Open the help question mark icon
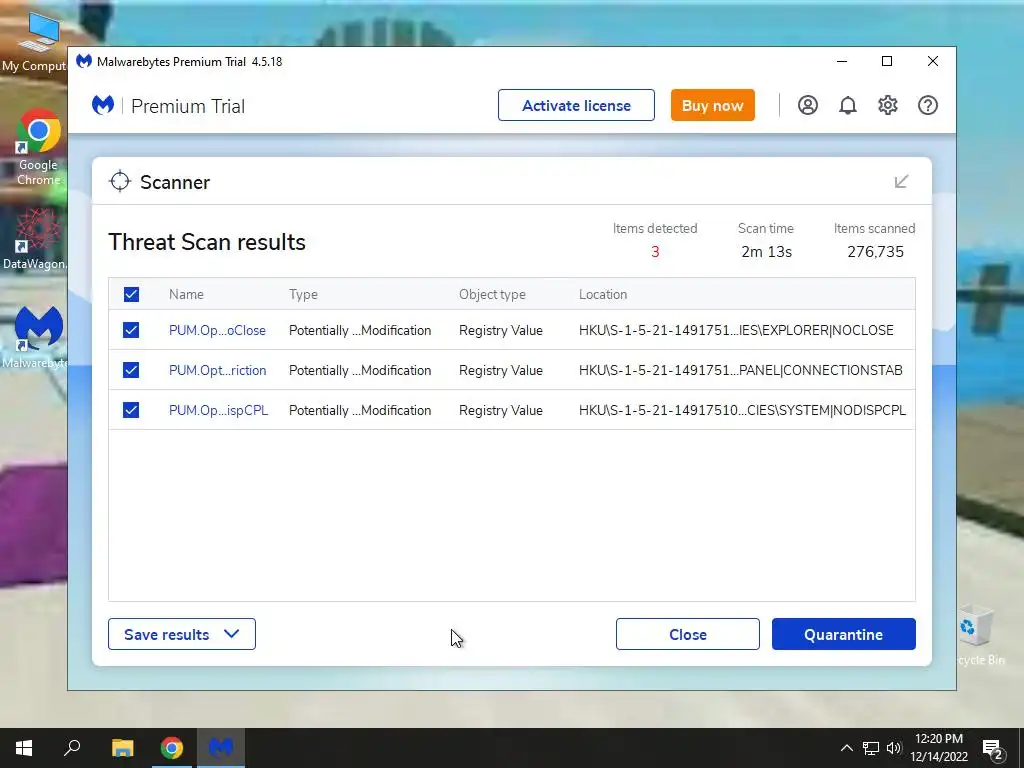 (927, 105)
